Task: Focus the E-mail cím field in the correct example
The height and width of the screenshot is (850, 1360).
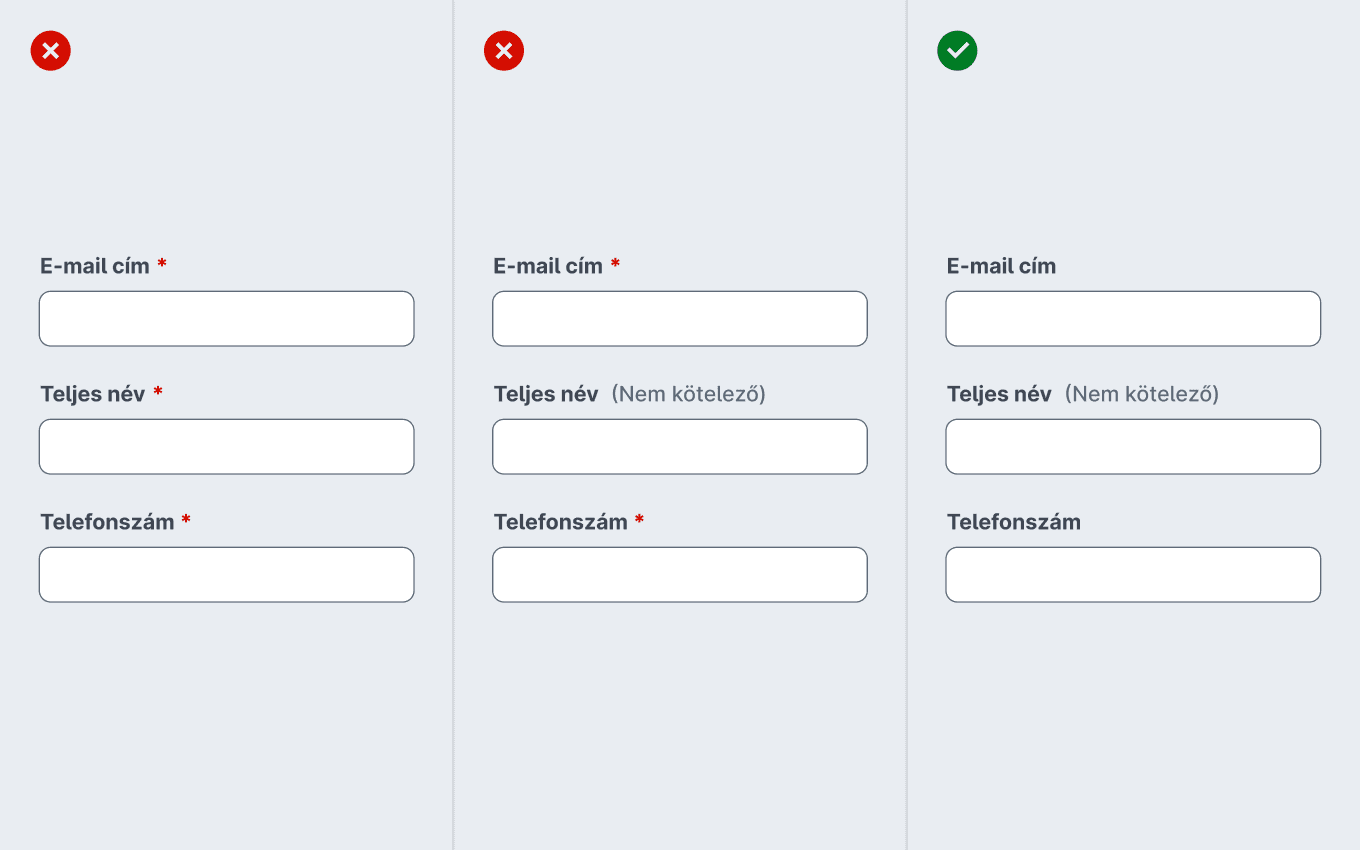Action: [1133, 319]
